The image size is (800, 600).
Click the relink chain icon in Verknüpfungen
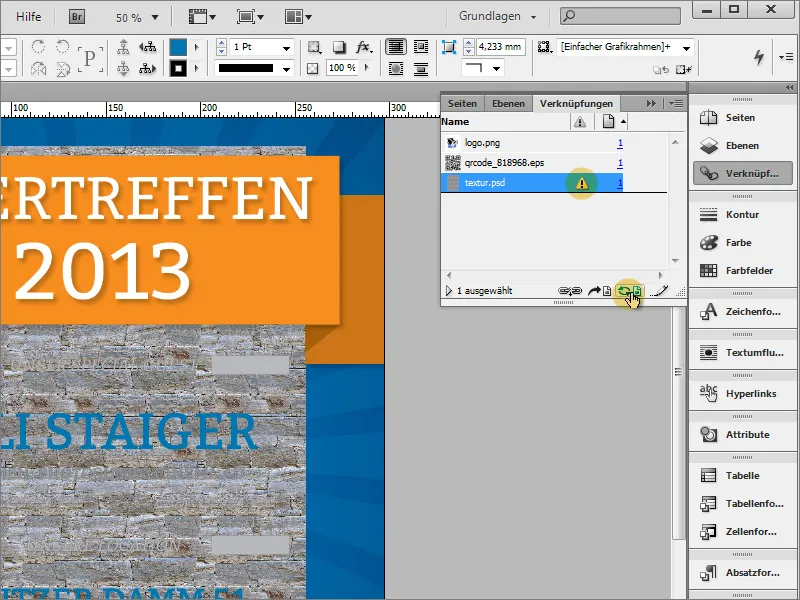pos(569,291)
